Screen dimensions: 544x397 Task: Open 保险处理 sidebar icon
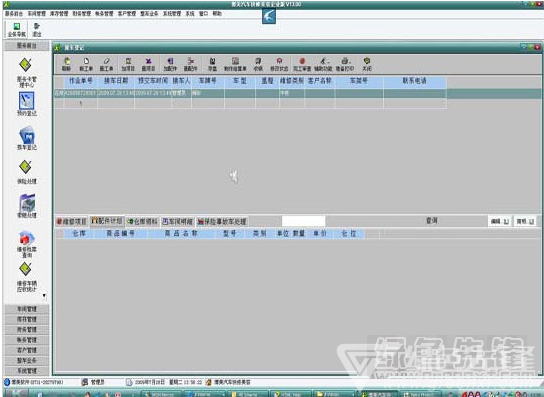27,172
